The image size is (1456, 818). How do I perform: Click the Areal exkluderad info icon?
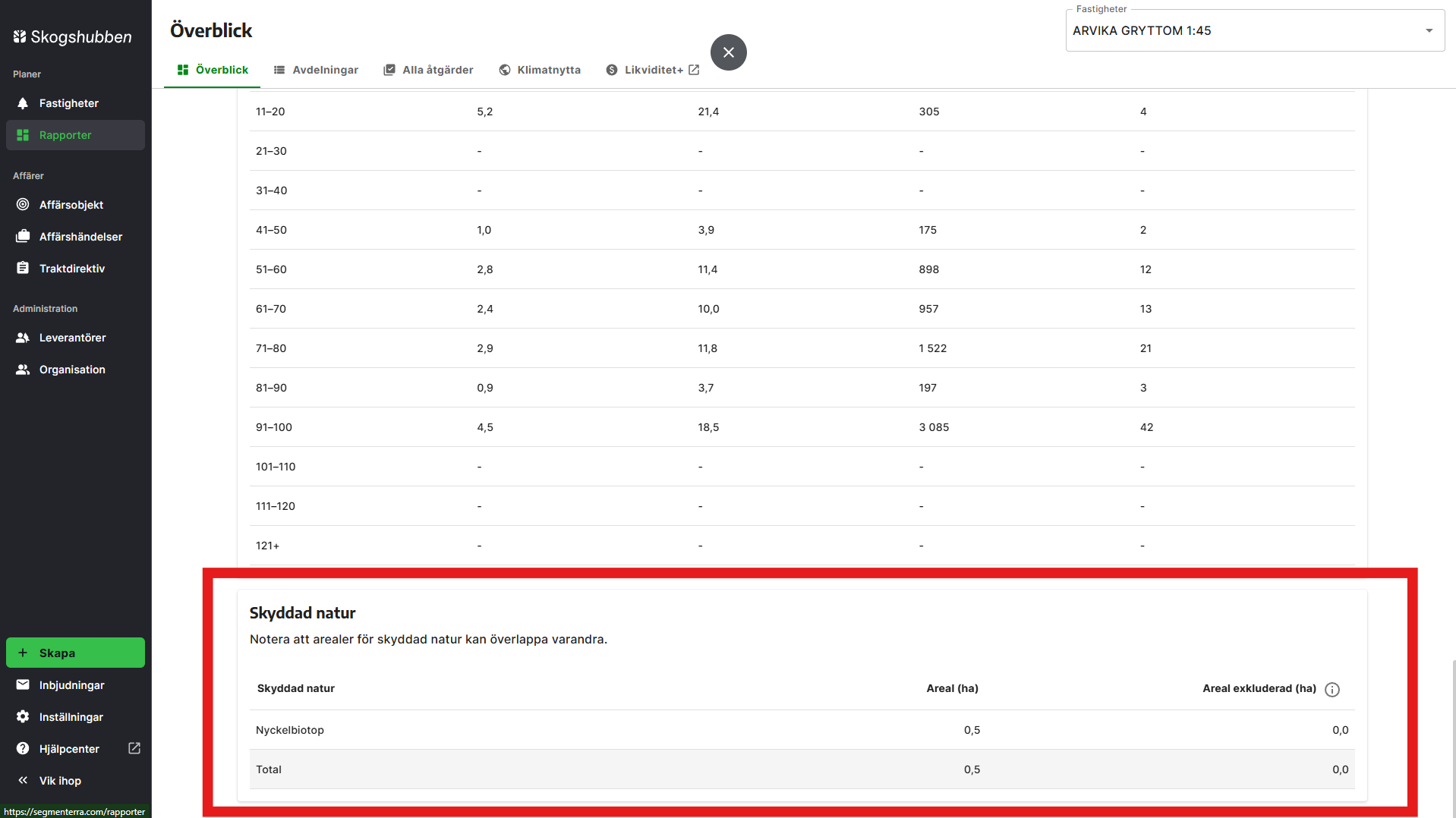coord(1332,690)
